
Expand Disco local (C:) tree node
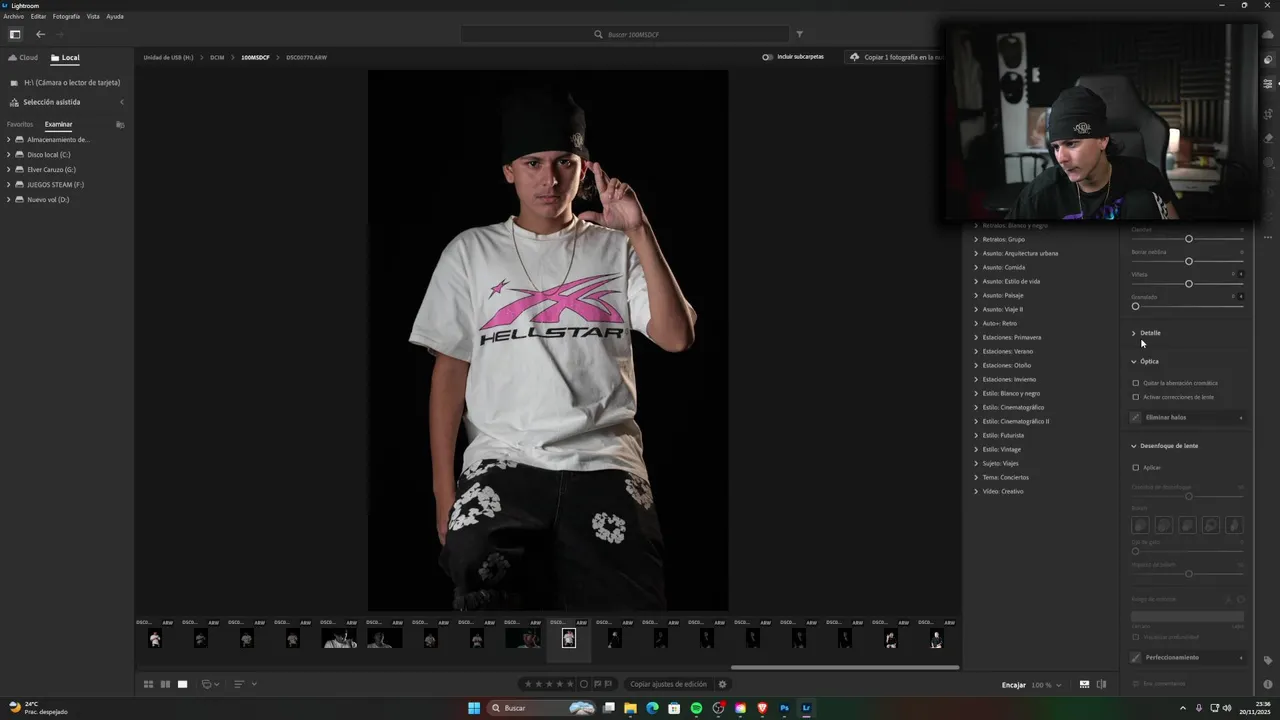pos(8,154)
